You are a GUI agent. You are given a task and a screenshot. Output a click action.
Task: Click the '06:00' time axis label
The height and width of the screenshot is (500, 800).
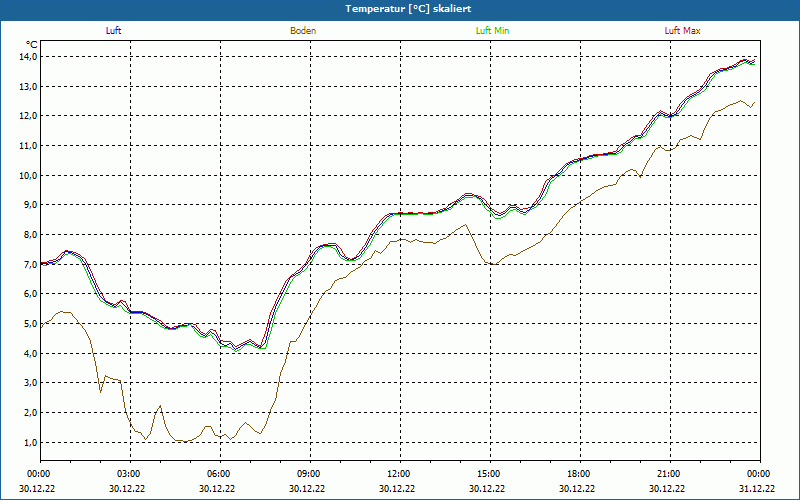click(219, 474)
